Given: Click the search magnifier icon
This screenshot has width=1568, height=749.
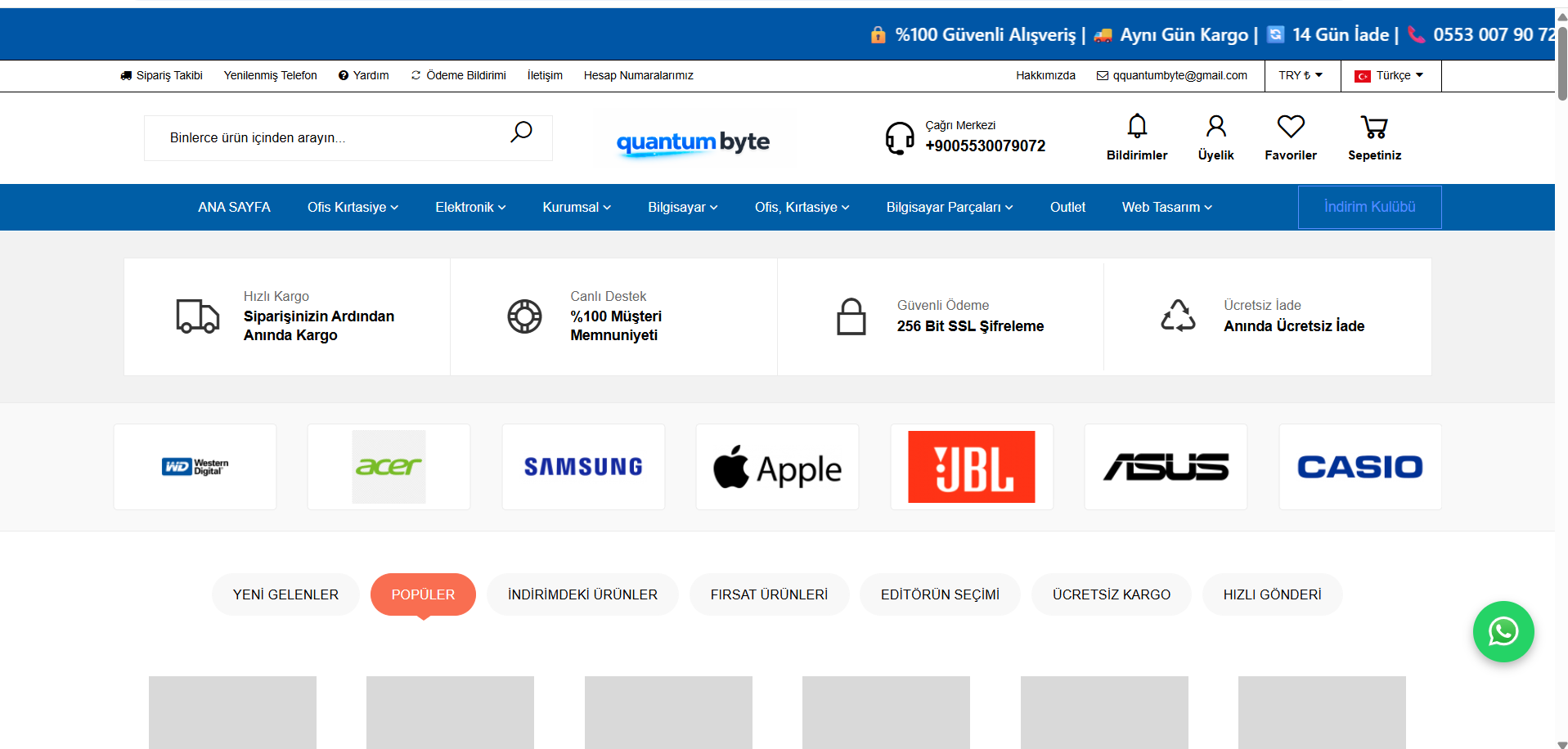Looking at the screenshot, I should (x=521, y=132).
